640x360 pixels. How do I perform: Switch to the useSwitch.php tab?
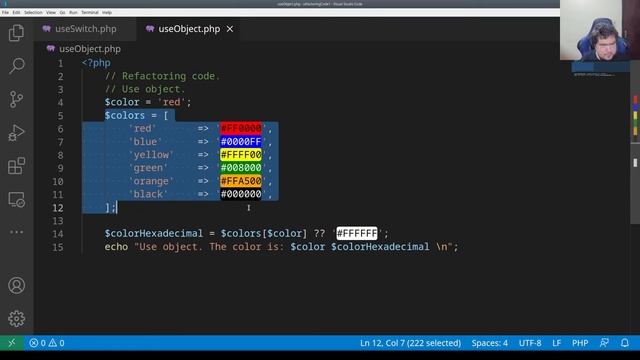click(x=85, y=29)
